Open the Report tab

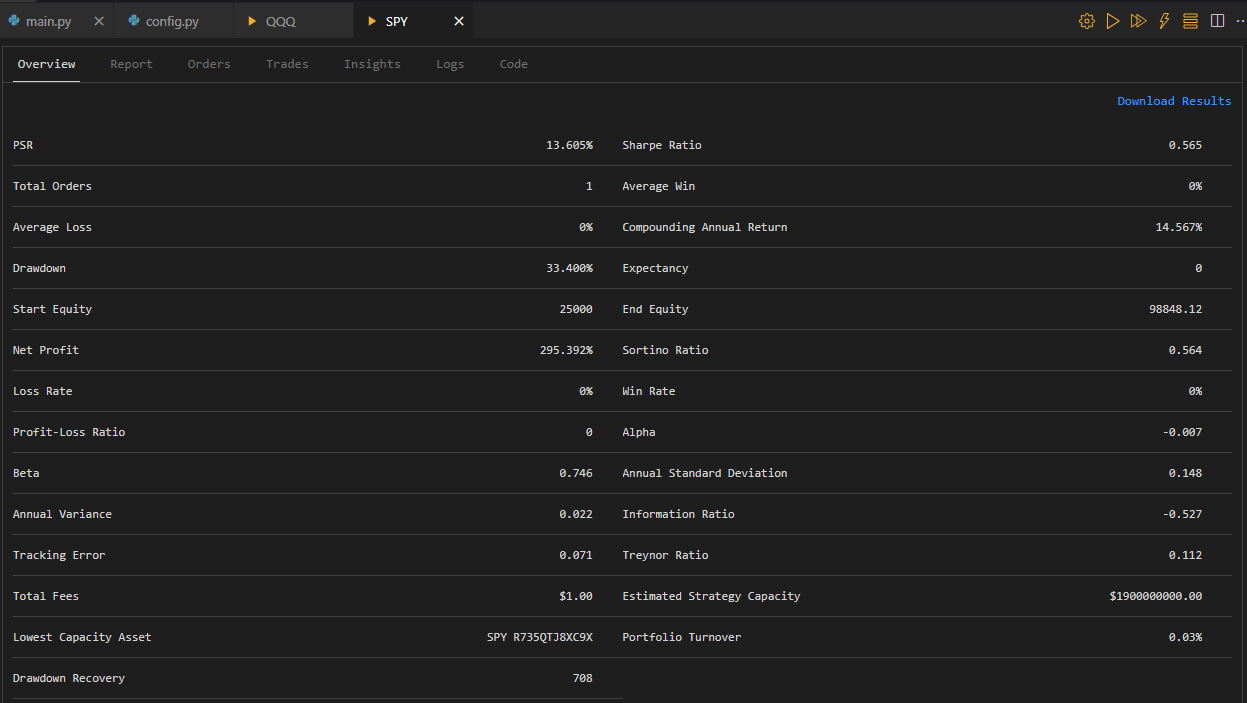click(x=131, y=64)
